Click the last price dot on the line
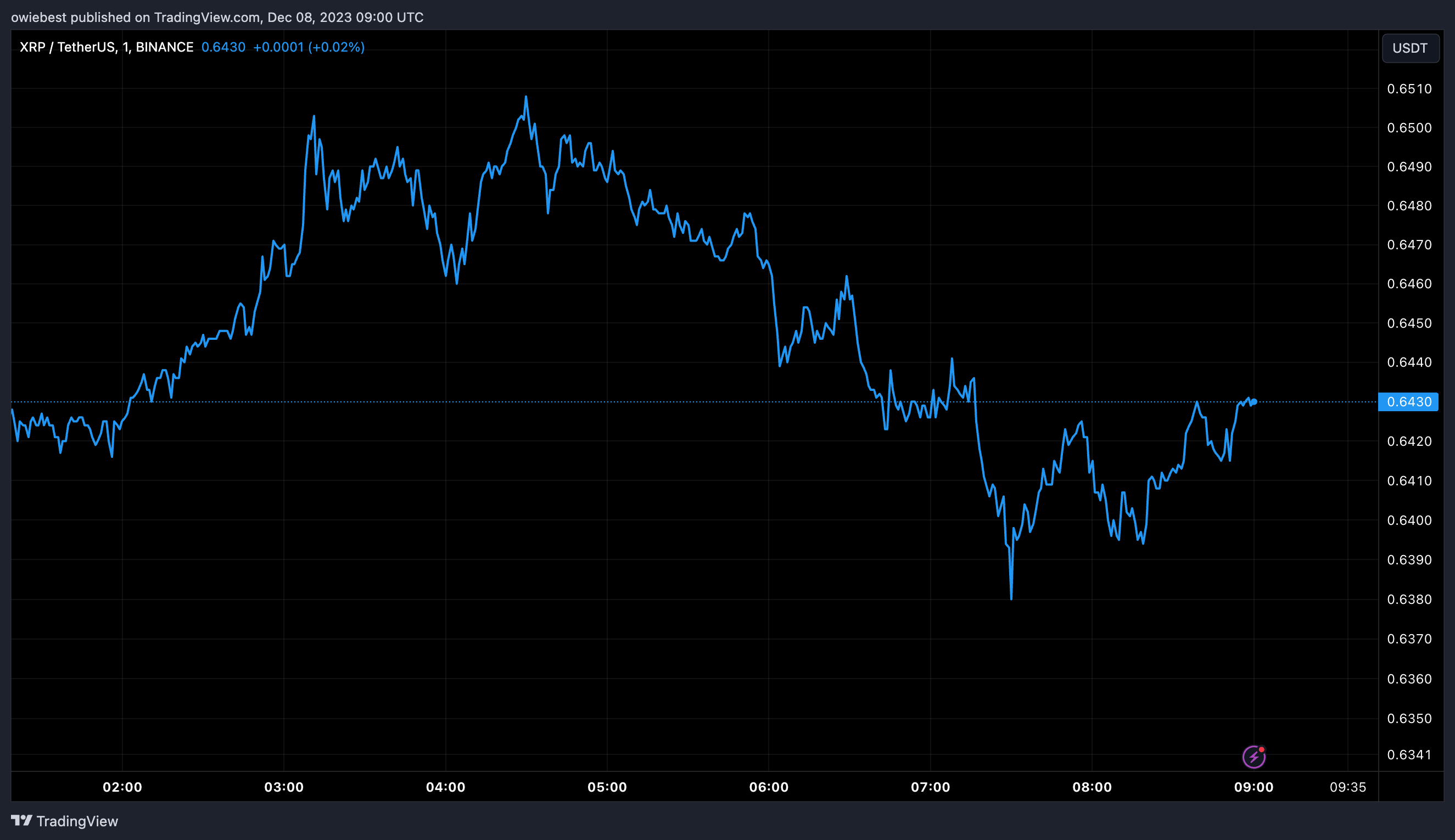 [x=1254, y=401]
